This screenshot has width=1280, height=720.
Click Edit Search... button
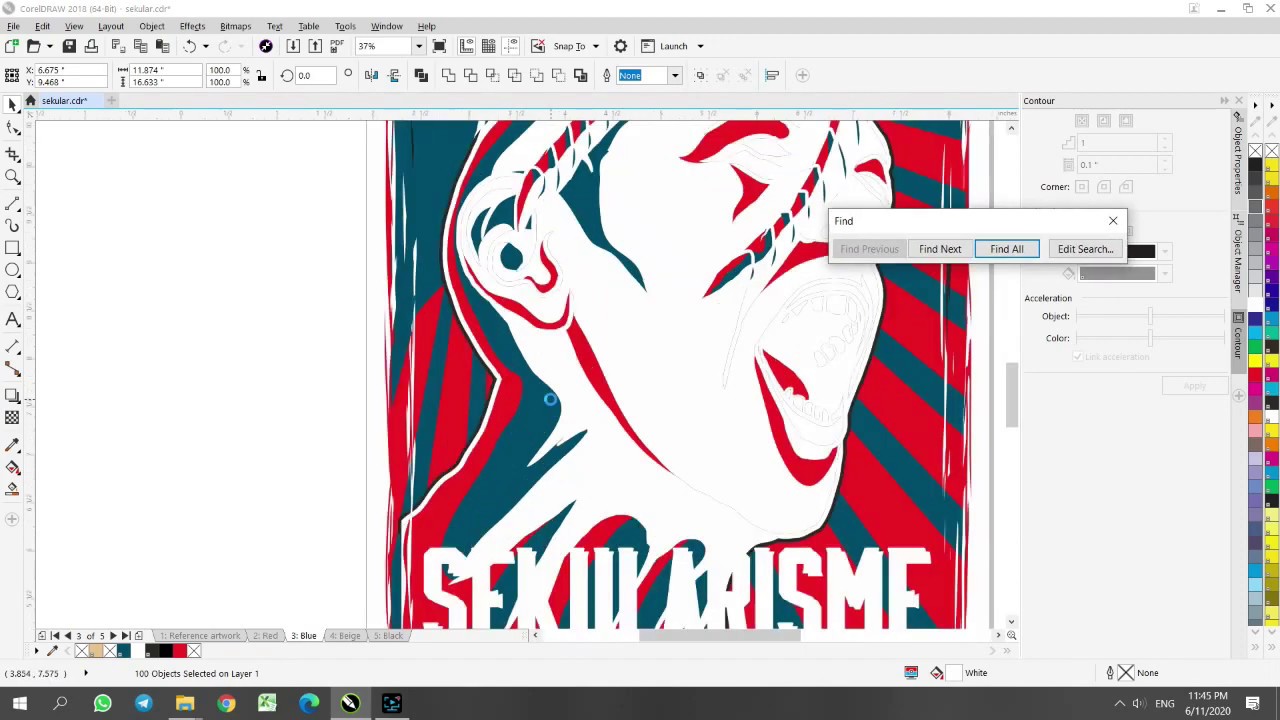1085,249
